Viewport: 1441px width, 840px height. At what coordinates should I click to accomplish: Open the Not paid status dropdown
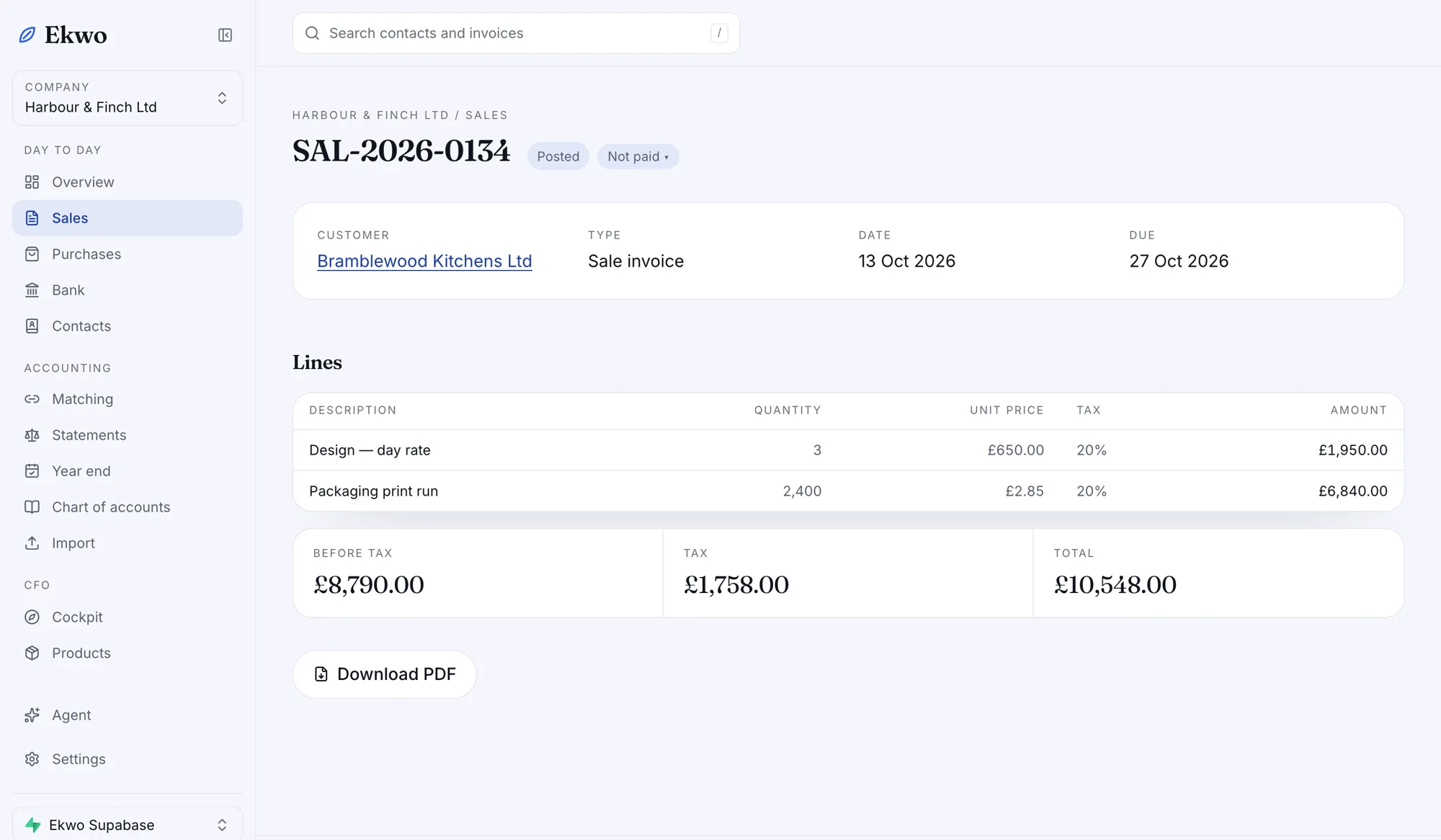point(638,156)
